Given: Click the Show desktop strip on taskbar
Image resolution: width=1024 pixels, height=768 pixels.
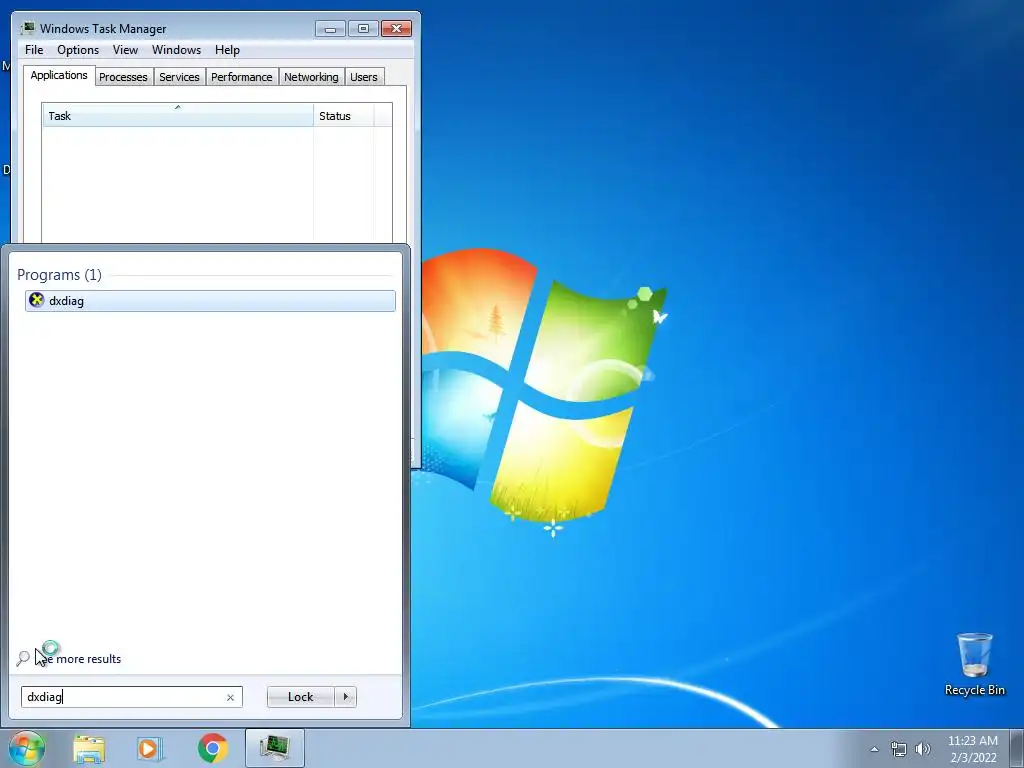Looking at the screenshot, I should click(x=1017, y=748).
